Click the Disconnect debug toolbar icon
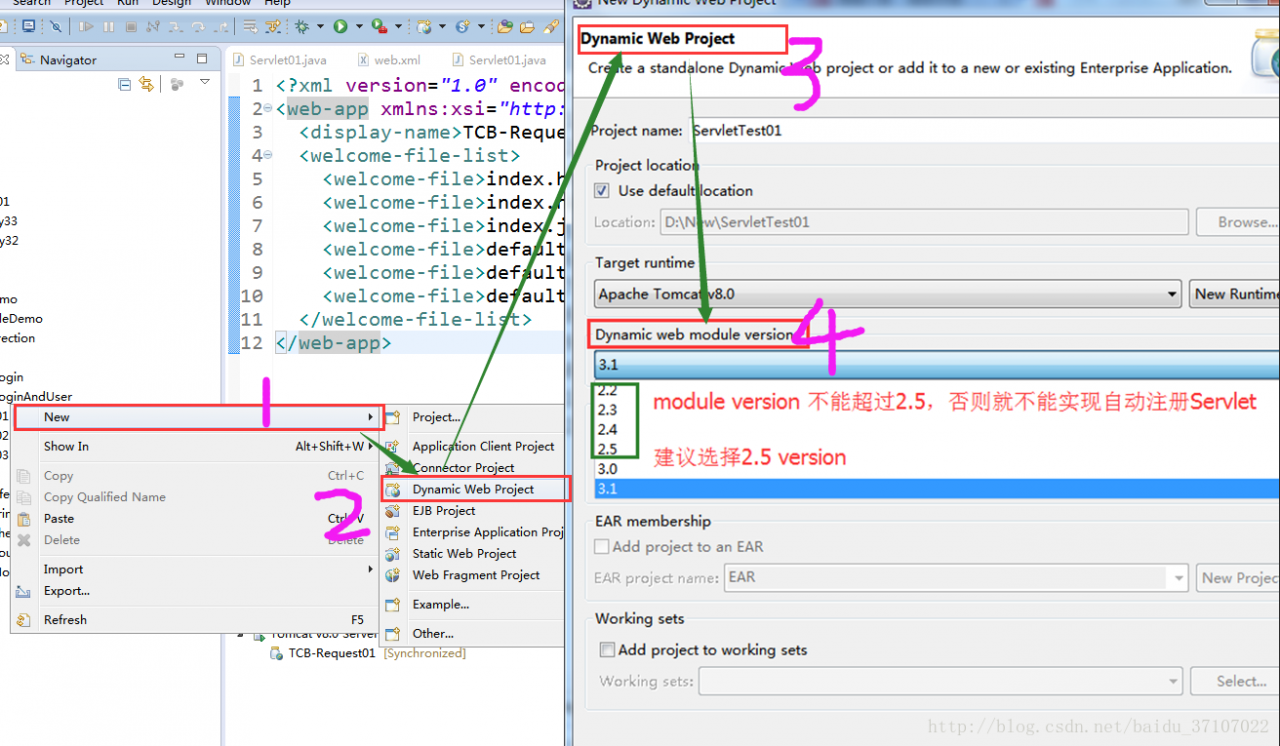This screenshot has width=1280, height=746. 153,27
